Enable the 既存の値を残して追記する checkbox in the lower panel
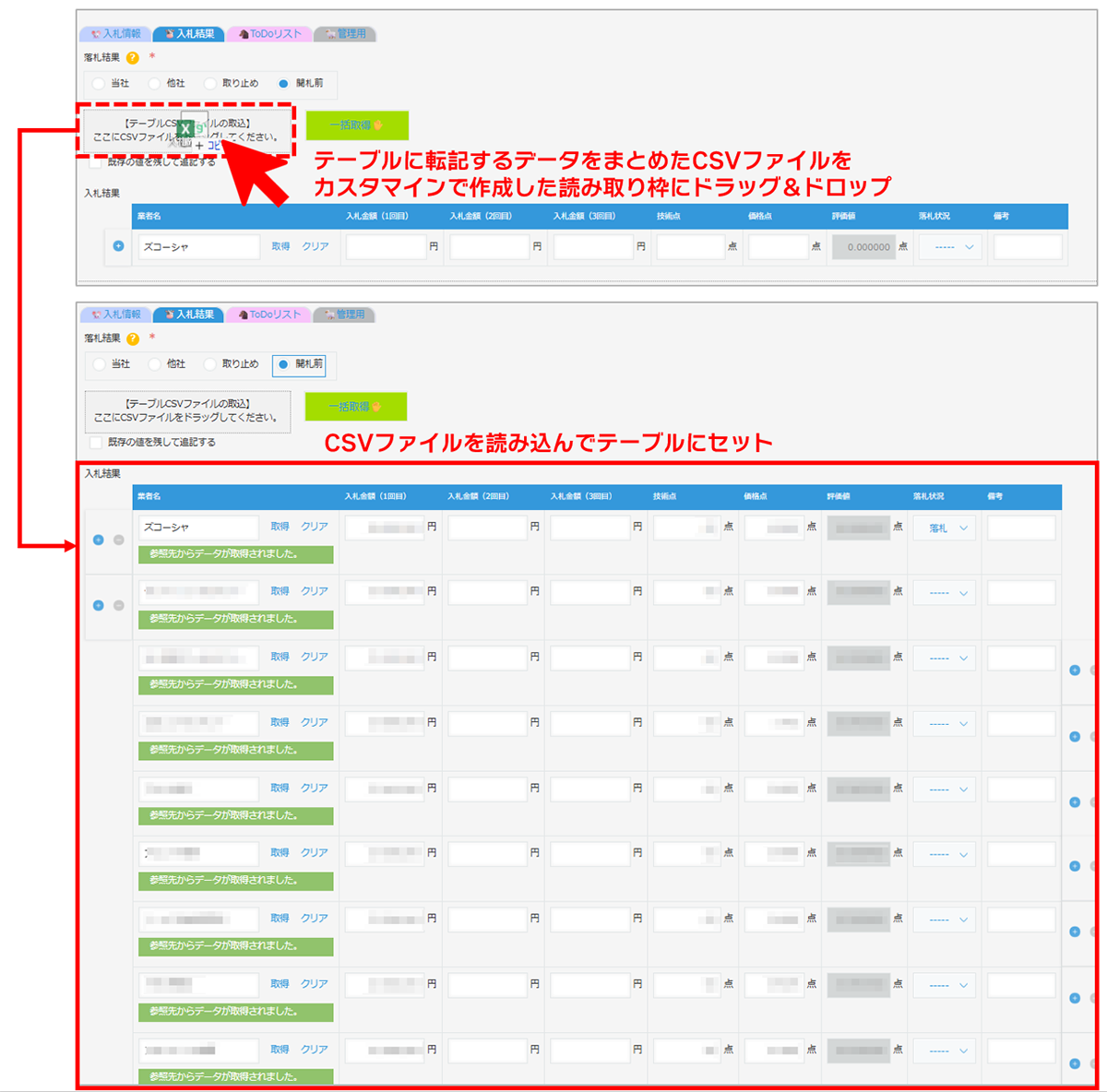The height and width of the screenshot is (1092, 1107). coord(96,443)
